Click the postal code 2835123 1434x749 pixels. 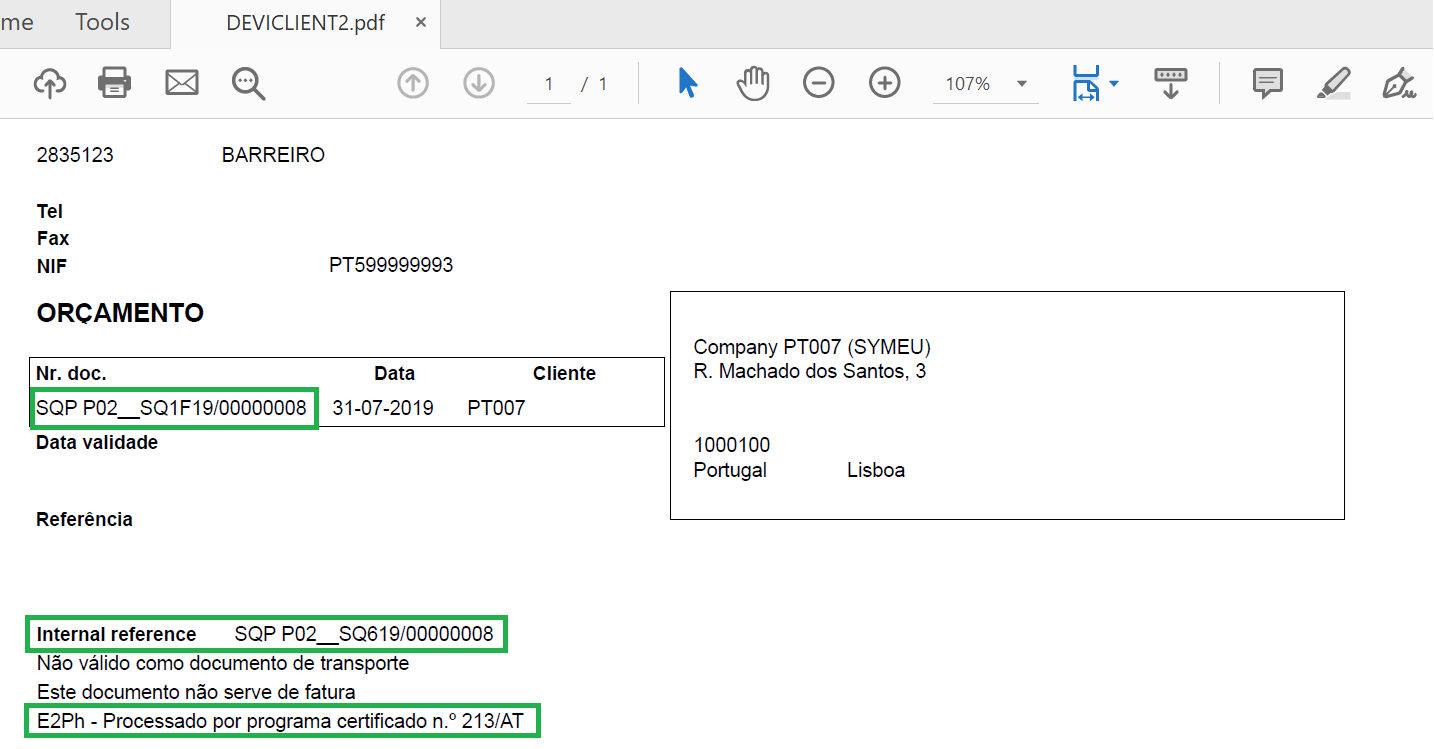coord(75,156)
